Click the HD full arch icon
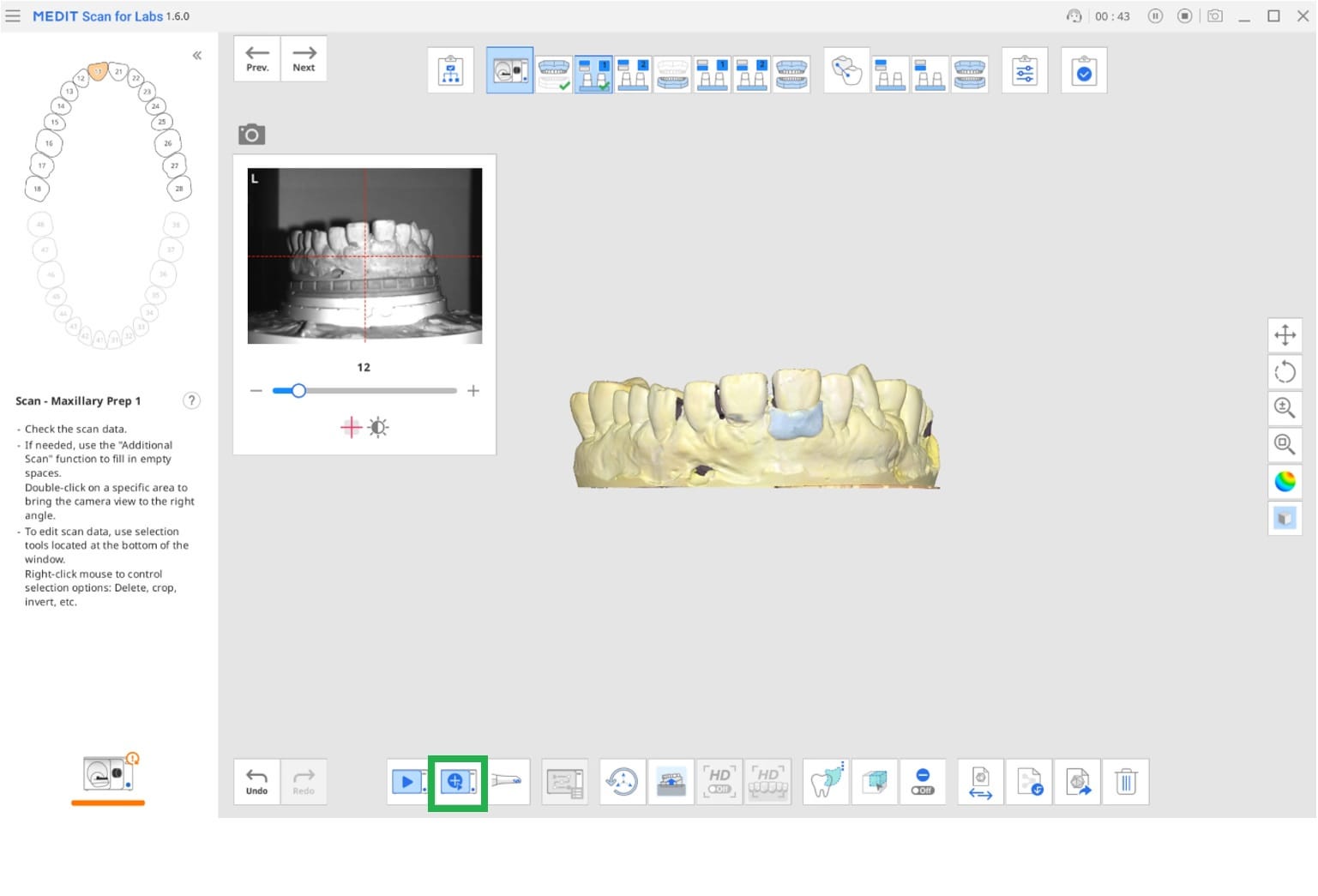Viewport: 1318px width, 896px height. 767,782
